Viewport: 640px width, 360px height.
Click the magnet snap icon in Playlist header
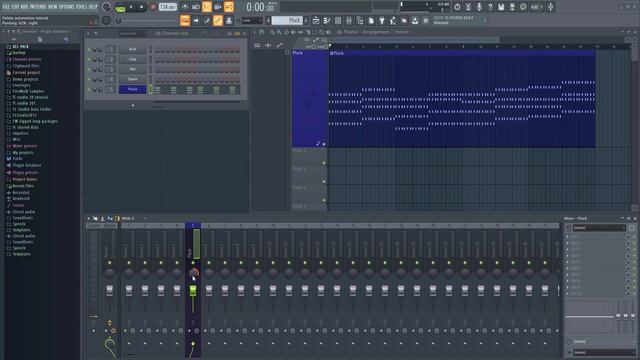pos(262,32)
